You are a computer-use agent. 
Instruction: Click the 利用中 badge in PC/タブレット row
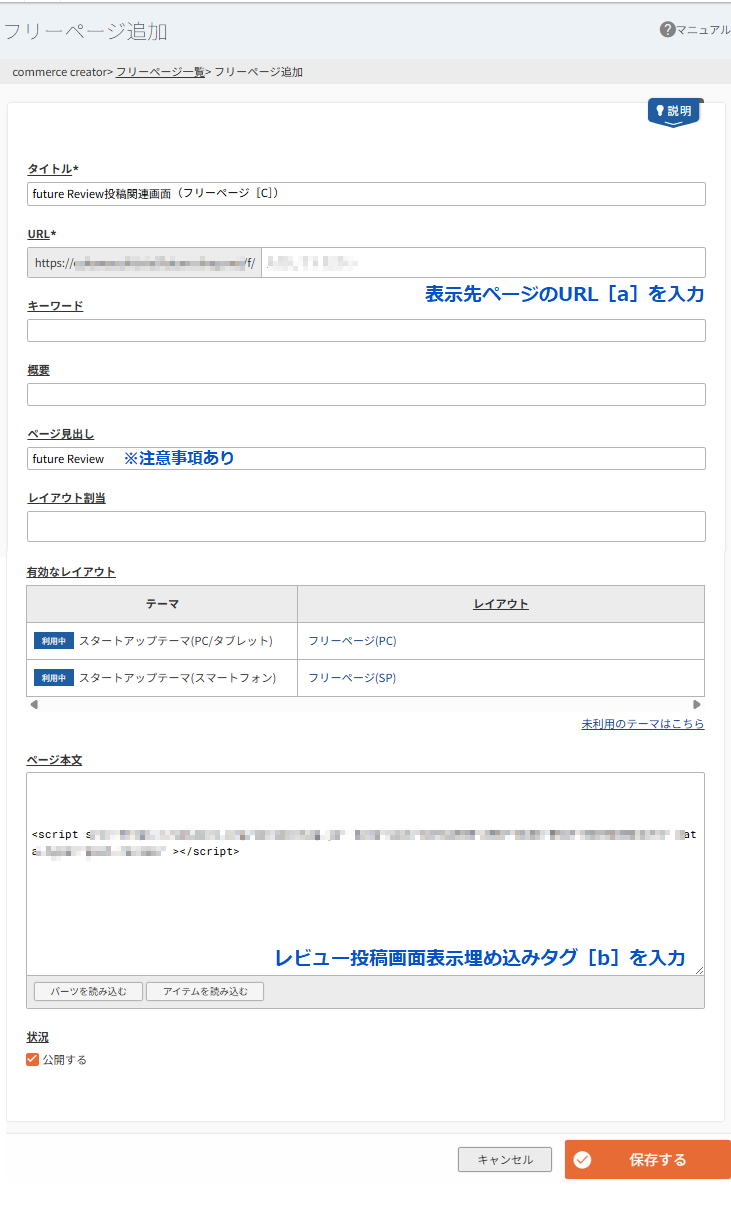click(x=54, y=641)
